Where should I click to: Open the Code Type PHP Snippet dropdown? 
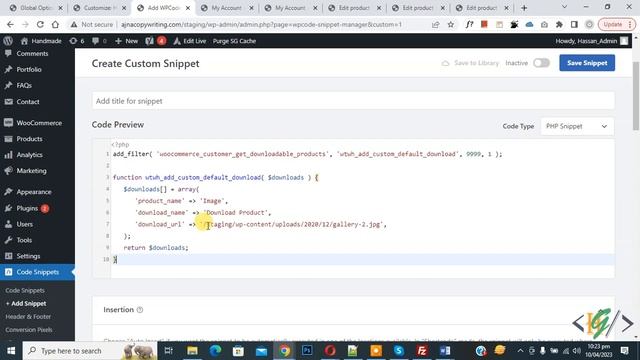[577, 127]
